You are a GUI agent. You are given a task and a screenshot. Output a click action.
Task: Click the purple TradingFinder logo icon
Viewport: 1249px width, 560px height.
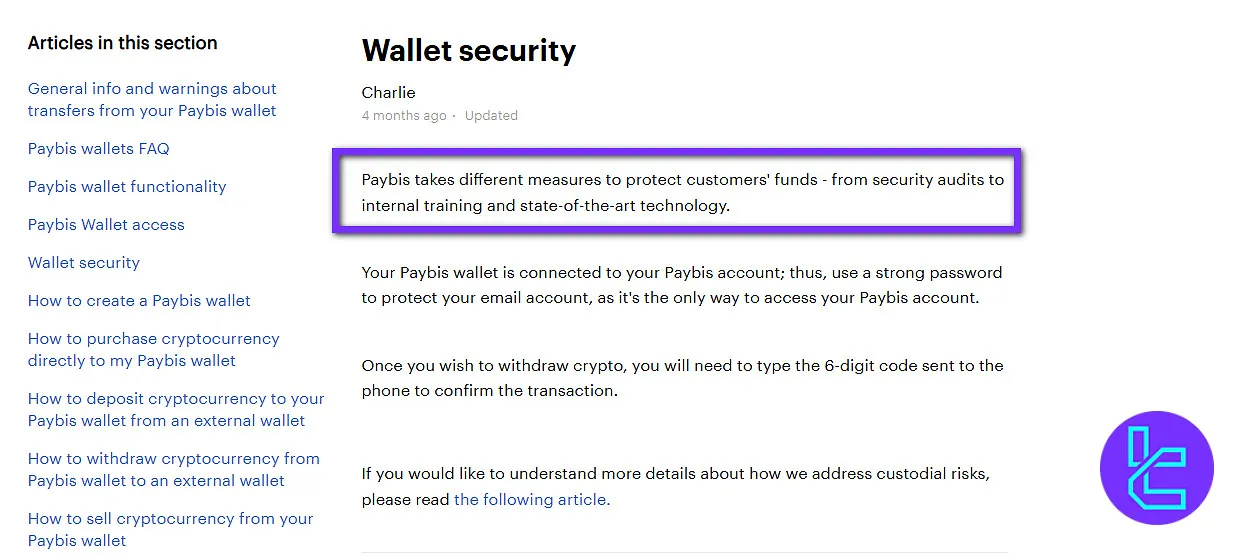[1156, 467]
